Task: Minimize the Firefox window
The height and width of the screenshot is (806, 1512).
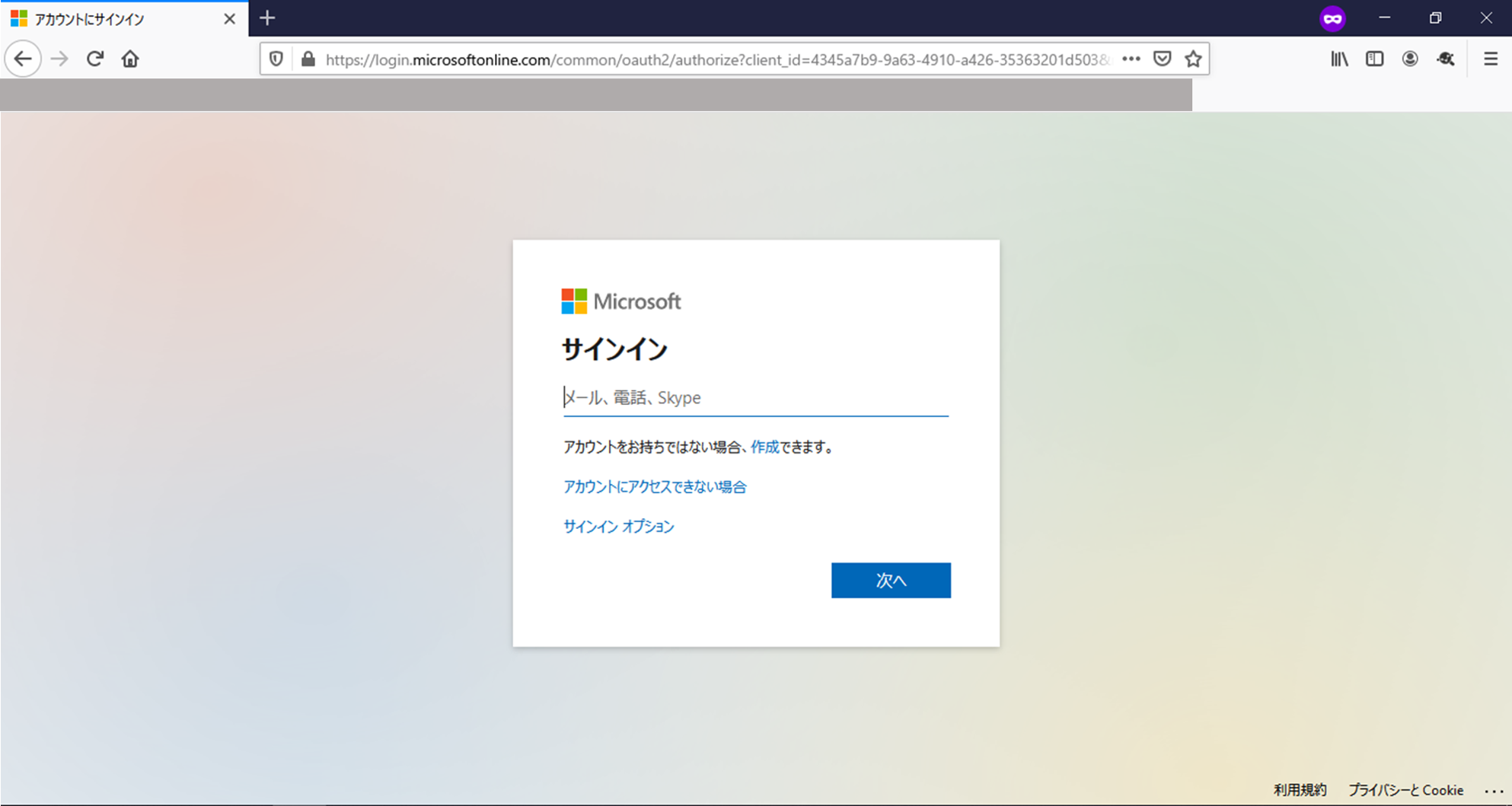Action: pos(1384,18)
